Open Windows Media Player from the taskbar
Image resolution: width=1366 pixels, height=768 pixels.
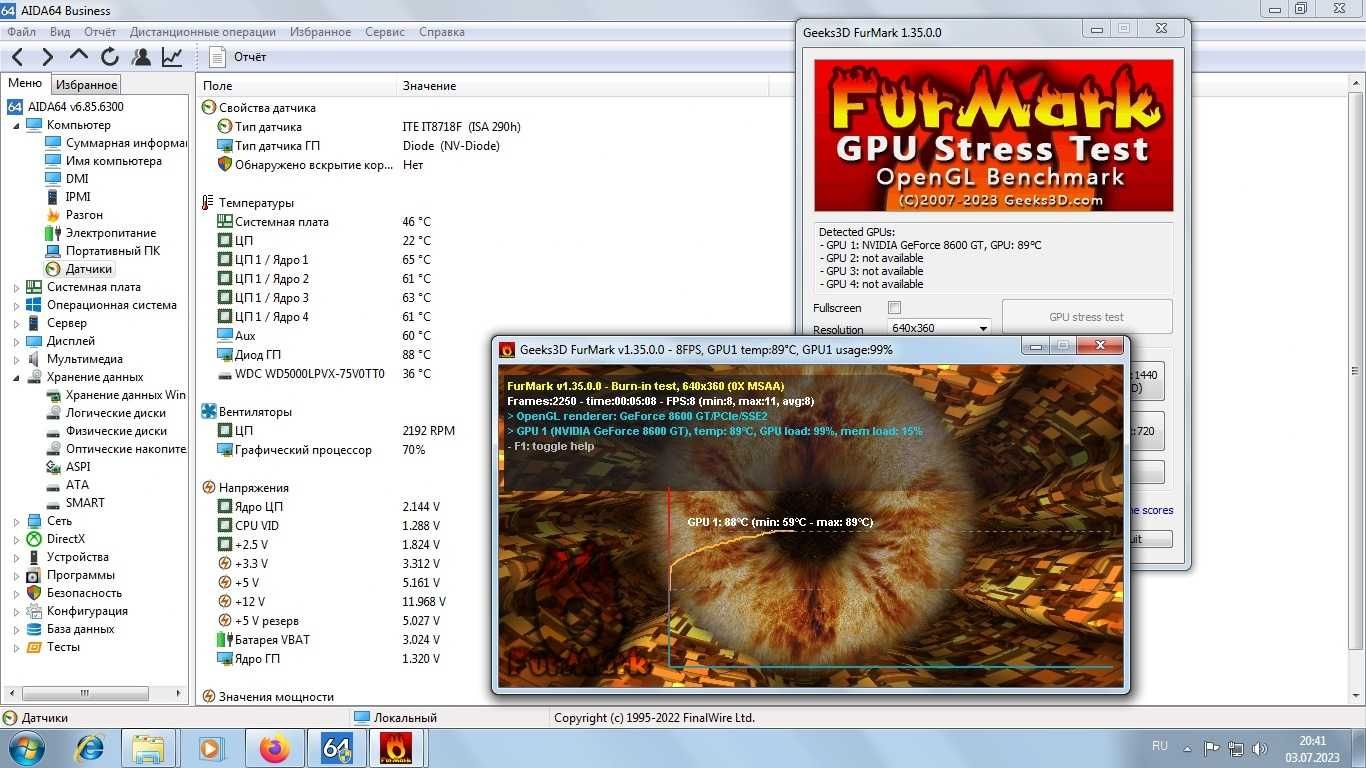(x=211, y=748)
